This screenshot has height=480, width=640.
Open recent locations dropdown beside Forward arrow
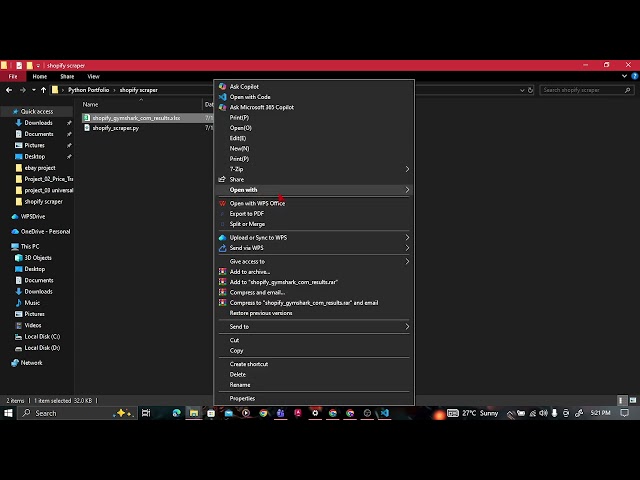click(x=33, y=90)
